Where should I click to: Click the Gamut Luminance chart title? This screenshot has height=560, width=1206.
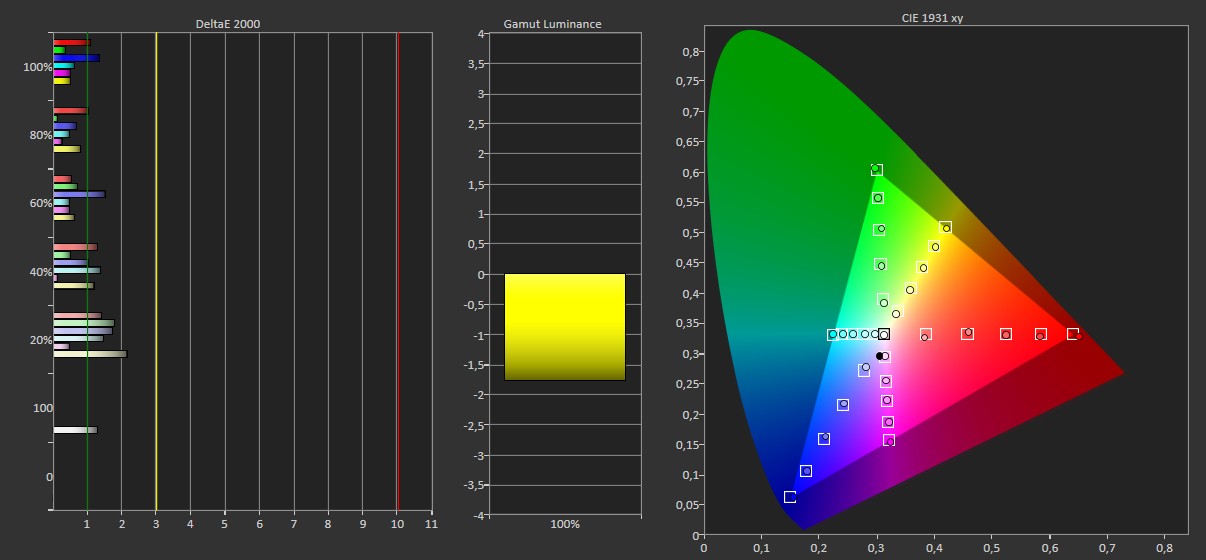[x=564, y=24]
